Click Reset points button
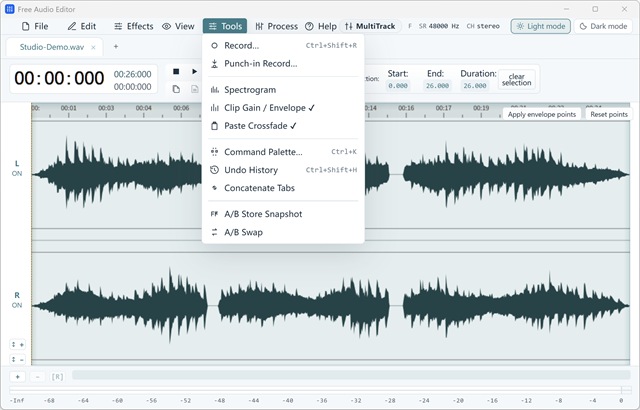Image resolution: width=640 pixels, height=410 pixels. pos(609,114)
